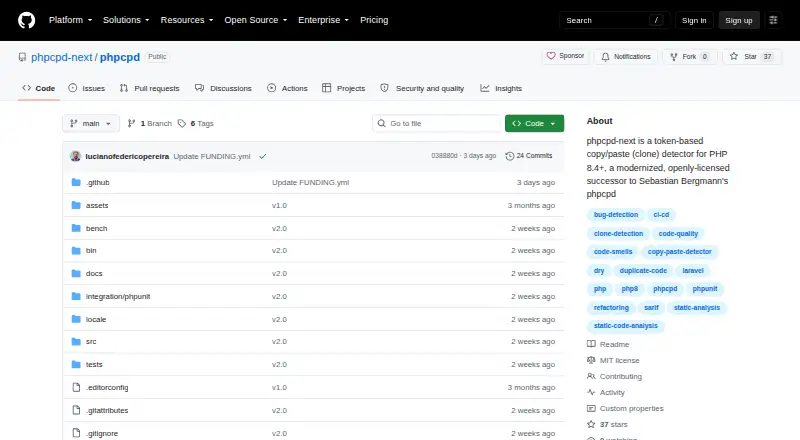
Task: Open the 37 stars link
Action: [607, 424]
